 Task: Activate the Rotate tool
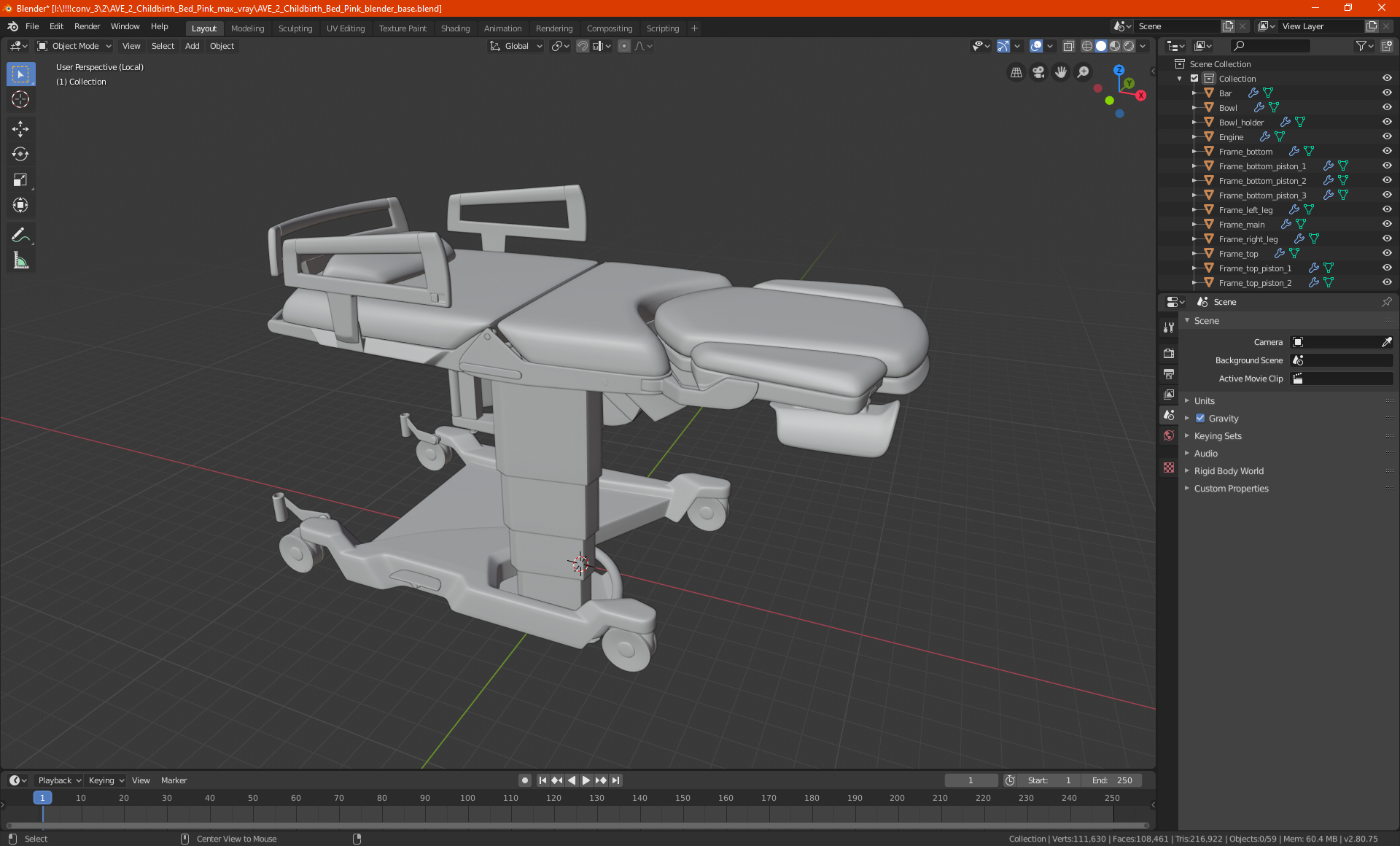pyautogui.click(x=20, y=155)
